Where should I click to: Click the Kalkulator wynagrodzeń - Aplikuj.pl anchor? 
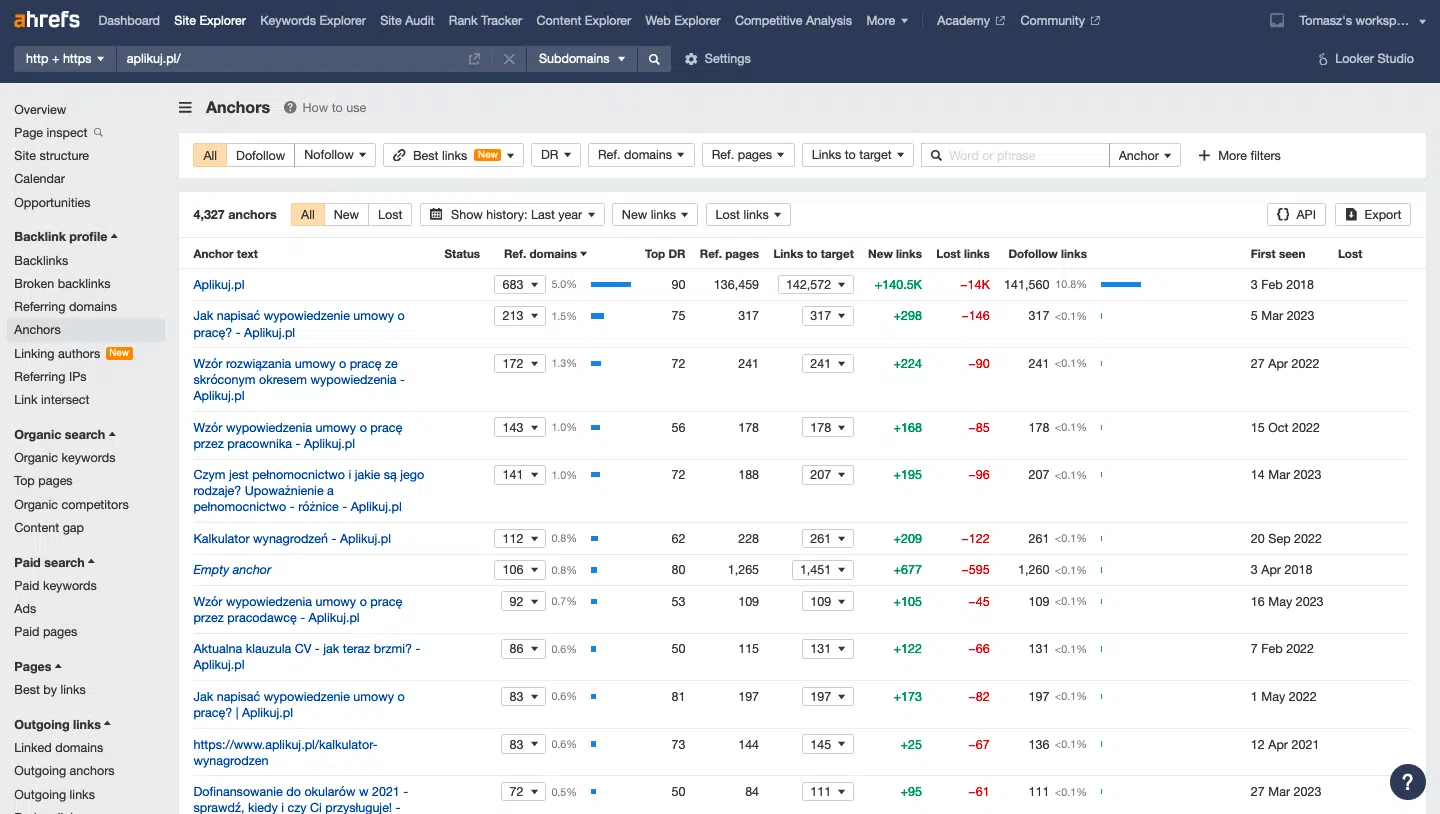(x=292, y=538)
